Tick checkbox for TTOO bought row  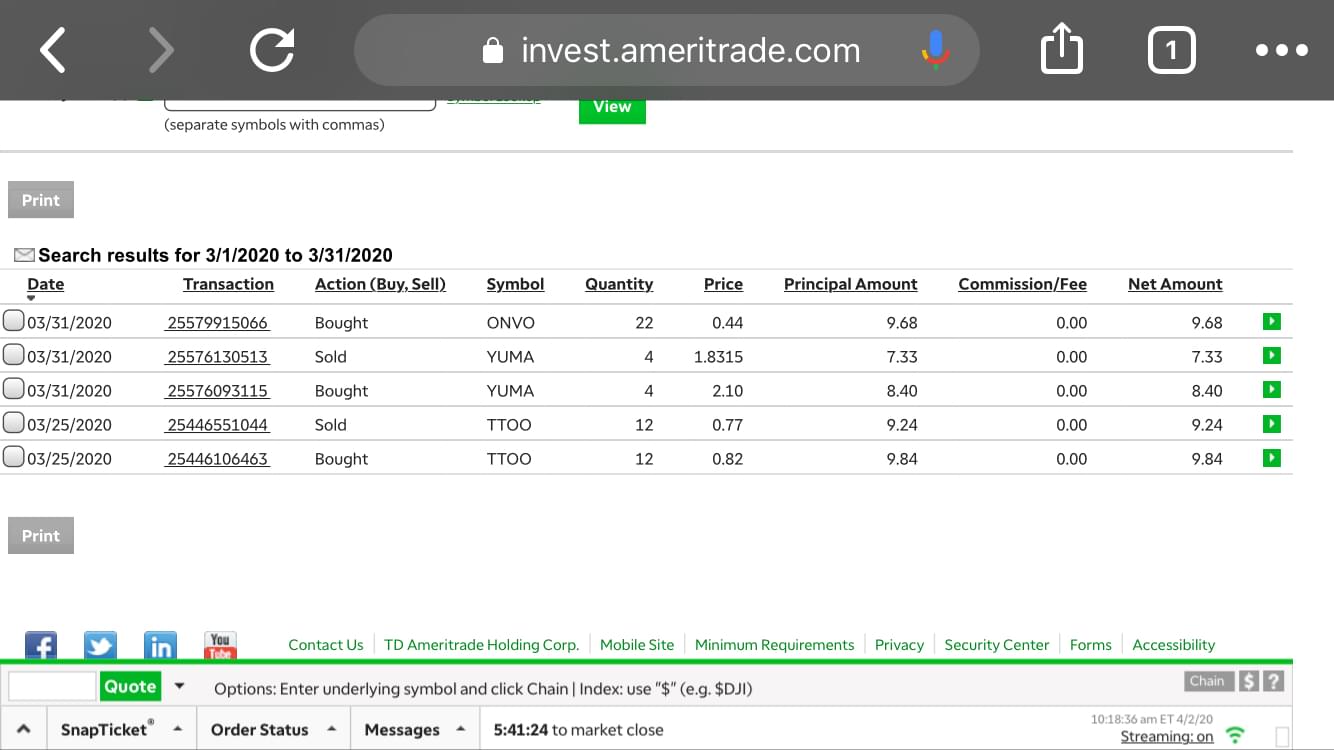tap(13, 458)
